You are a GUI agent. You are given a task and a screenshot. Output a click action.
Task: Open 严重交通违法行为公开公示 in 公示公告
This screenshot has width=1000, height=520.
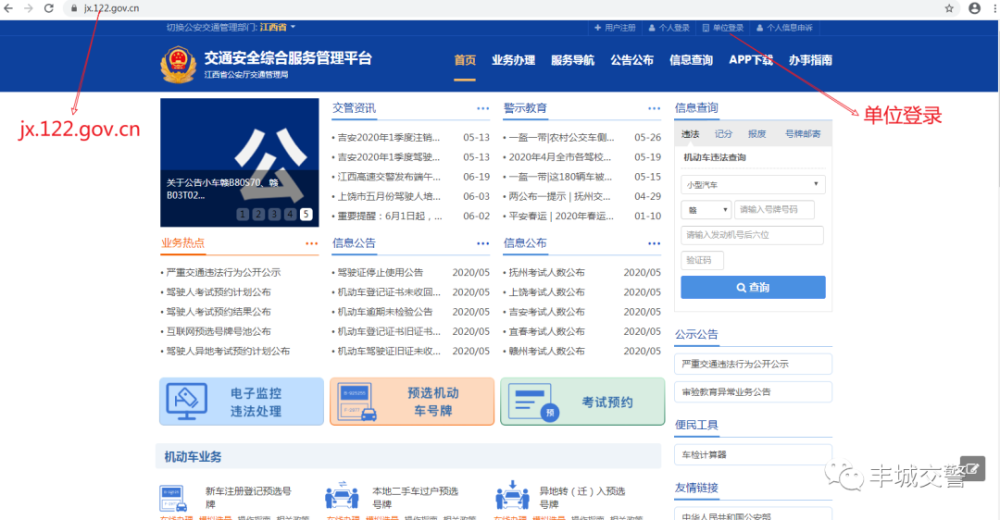click(753, 364)
